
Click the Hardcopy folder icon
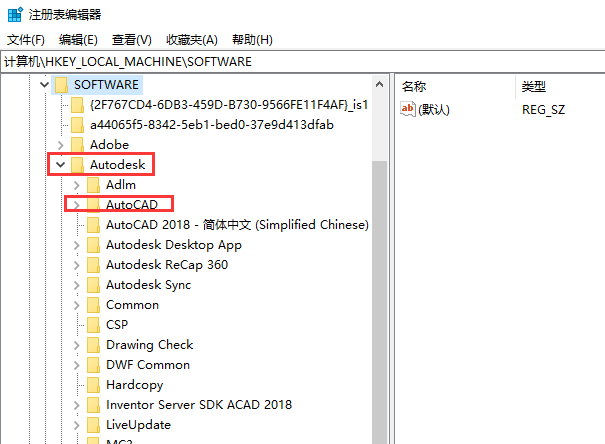coord(94,385)
